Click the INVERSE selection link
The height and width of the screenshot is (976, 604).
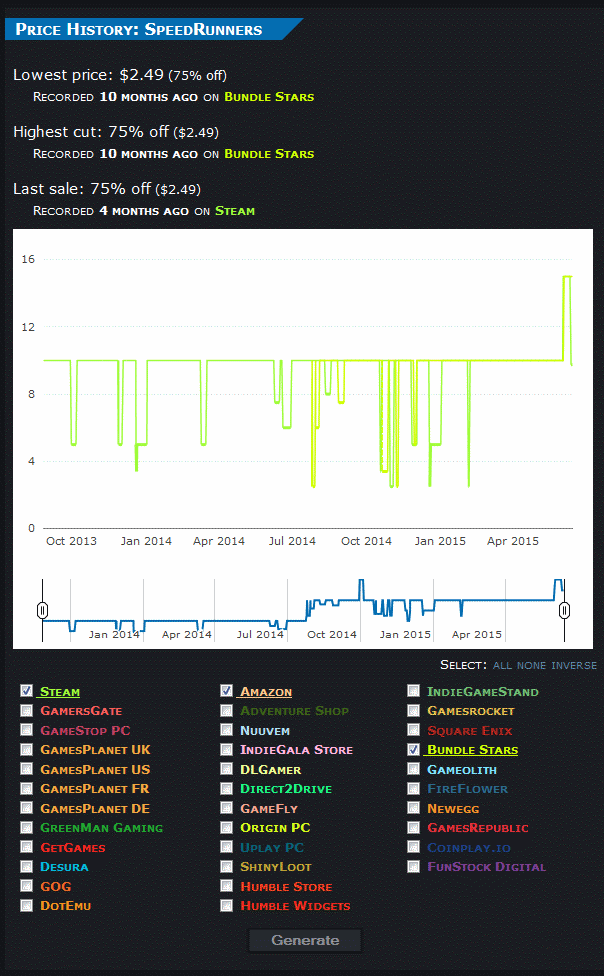point(574,665)
